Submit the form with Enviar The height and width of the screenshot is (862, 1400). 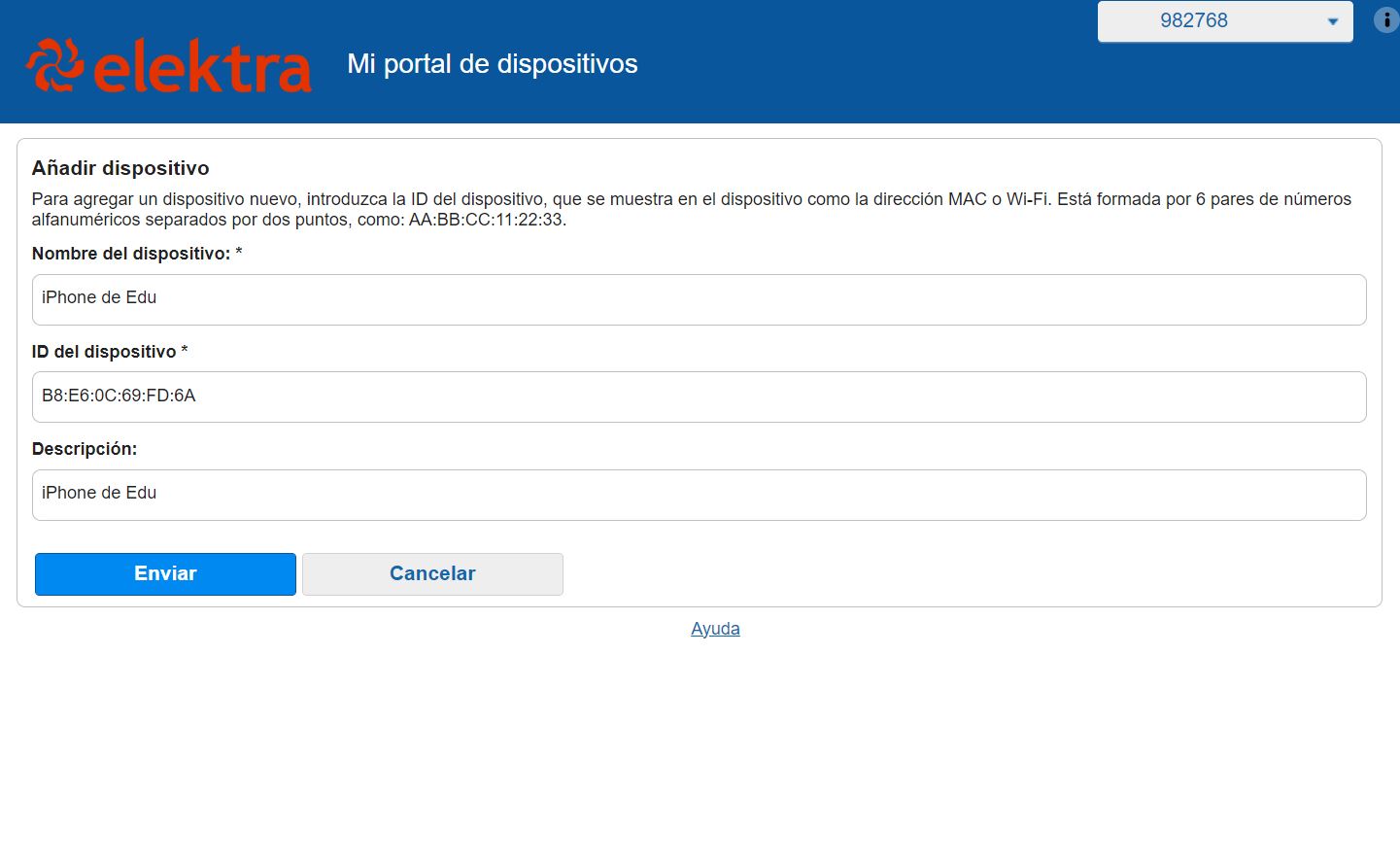click(x=165, y=574)
